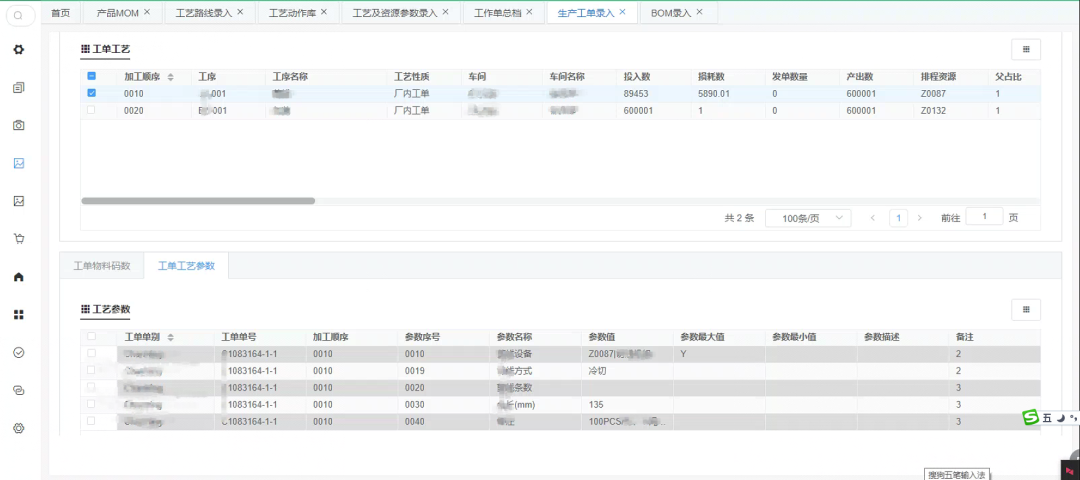Go to next page arrow in pagination
This screenshot has width=1080, height=480.
[x=920, y=218]
